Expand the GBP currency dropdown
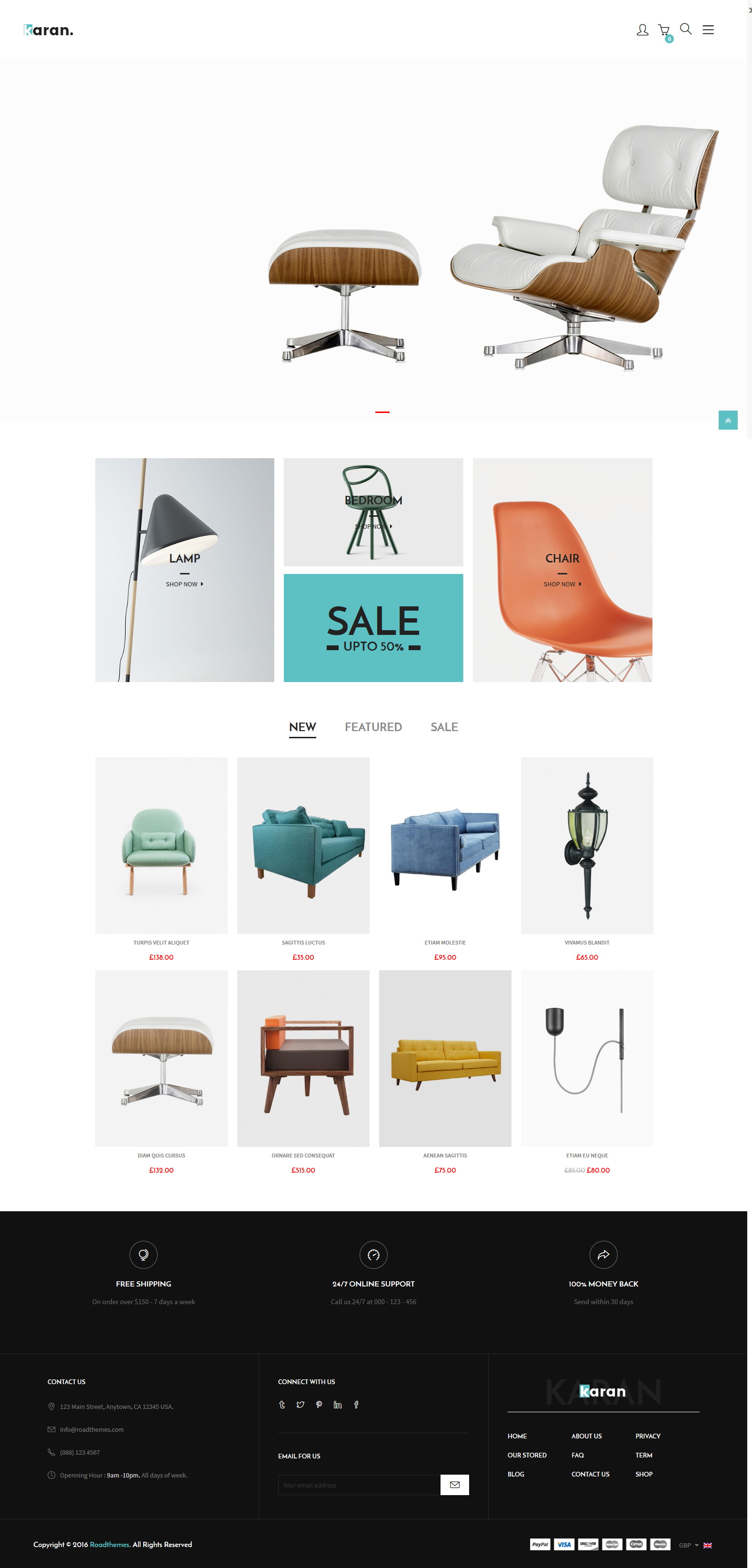This screenshot has width=752, height=1568. (689, 1545)
